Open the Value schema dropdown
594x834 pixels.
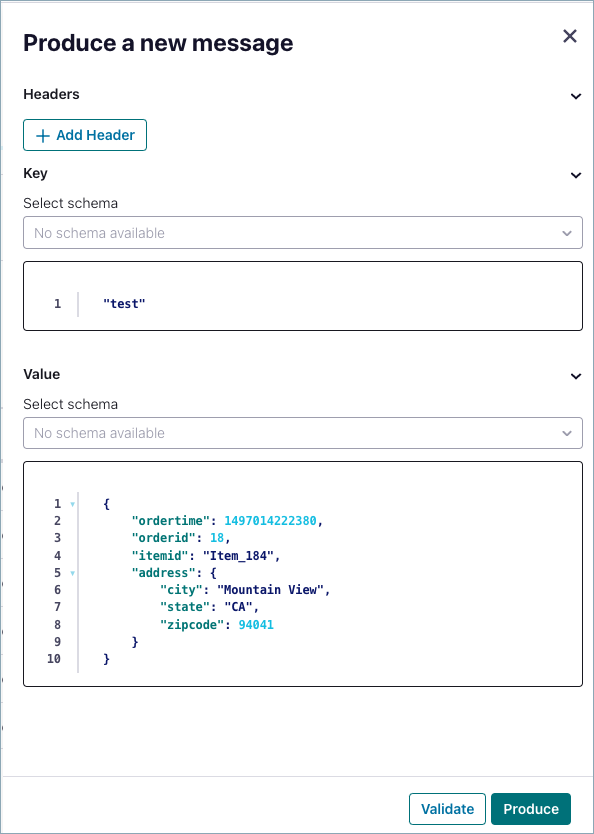click(303, 433)
